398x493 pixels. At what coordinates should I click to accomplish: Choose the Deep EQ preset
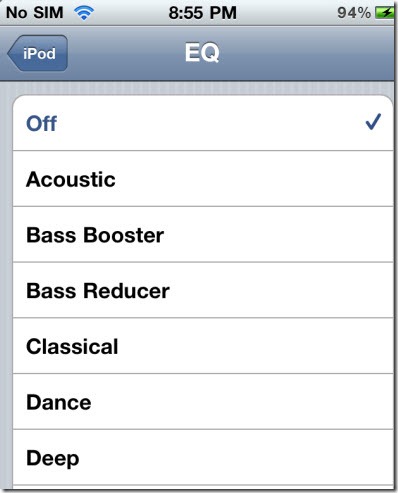click(x=203, y=457)
